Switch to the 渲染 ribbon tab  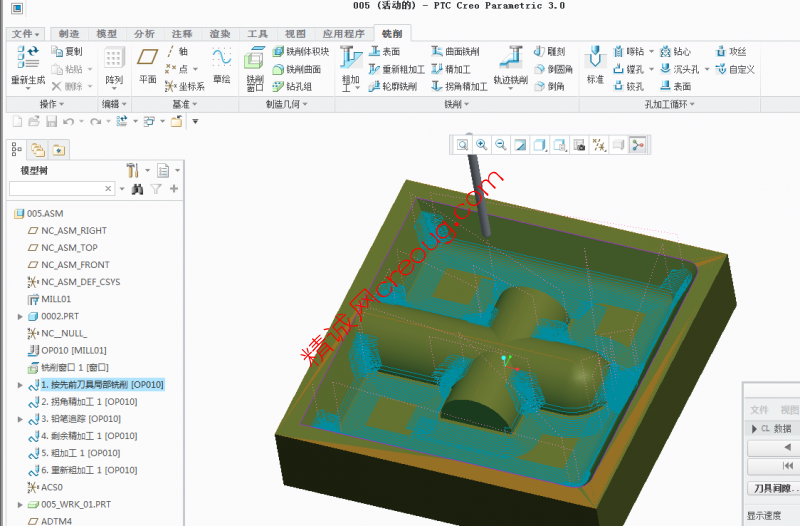coord(220,34)
